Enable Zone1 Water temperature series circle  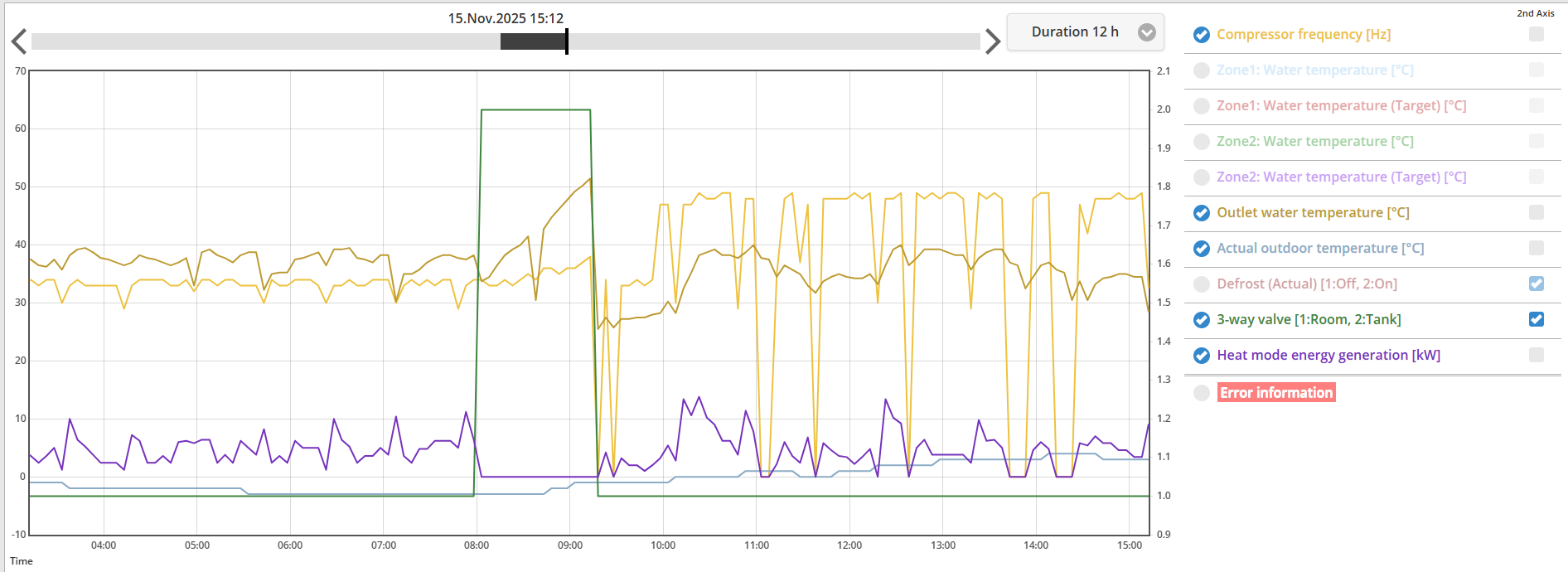pos(1201,70)
